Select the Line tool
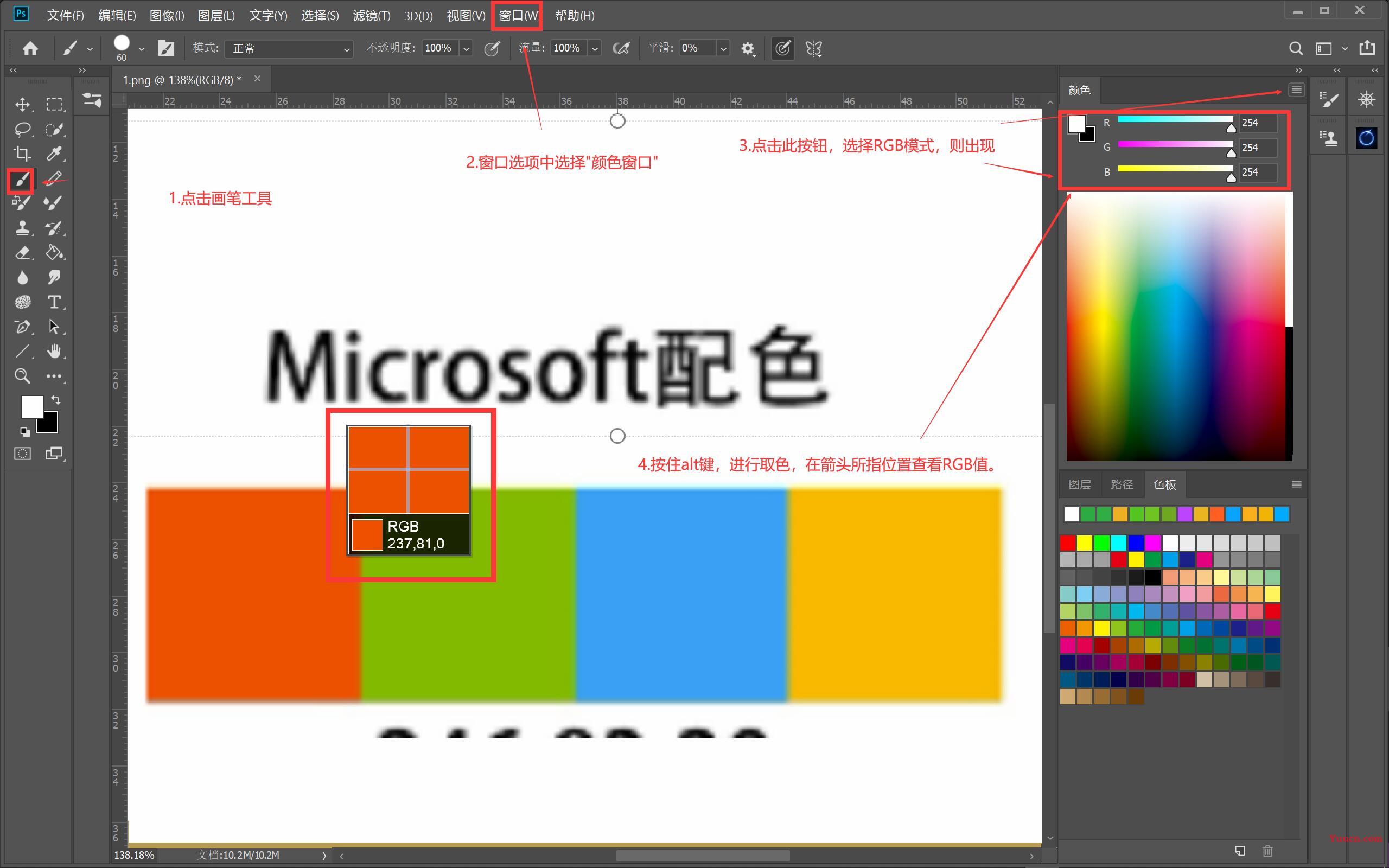1389x868 pixels. click(x=22, y=352)
